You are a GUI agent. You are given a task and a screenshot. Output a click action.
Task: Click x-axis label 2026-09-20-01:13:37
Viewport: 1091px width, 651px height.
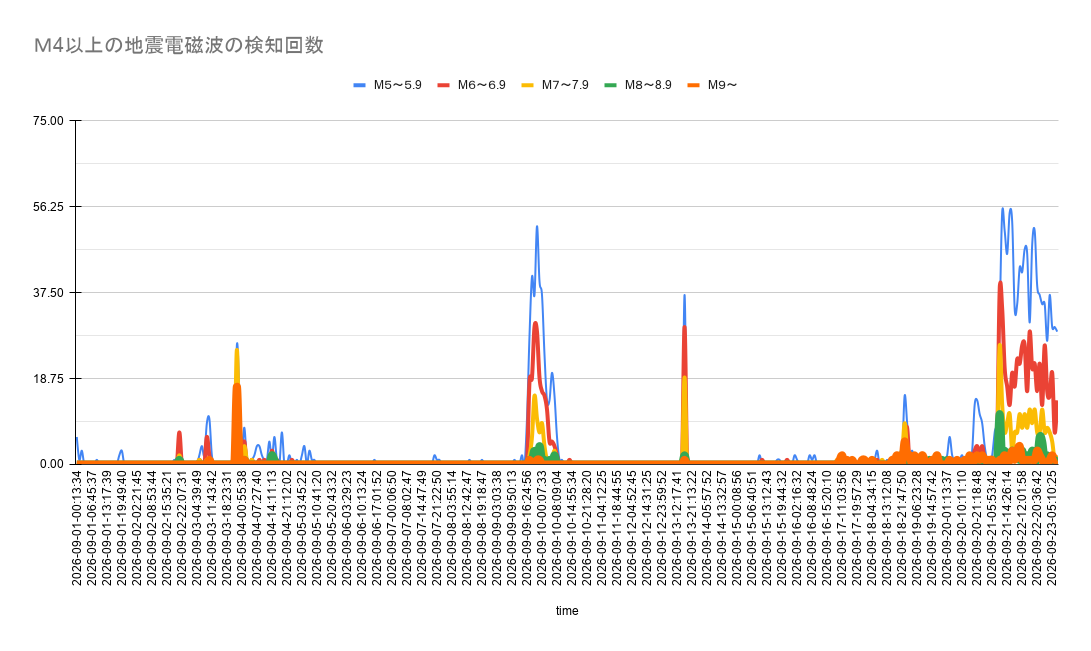[946, 528]
